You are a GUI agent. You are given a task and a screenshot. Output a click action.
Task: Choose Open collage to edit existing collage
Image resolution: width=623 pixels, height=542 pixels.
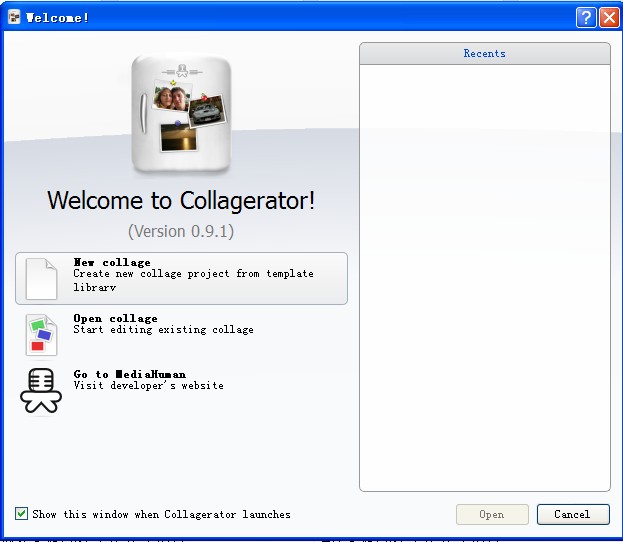181,335
